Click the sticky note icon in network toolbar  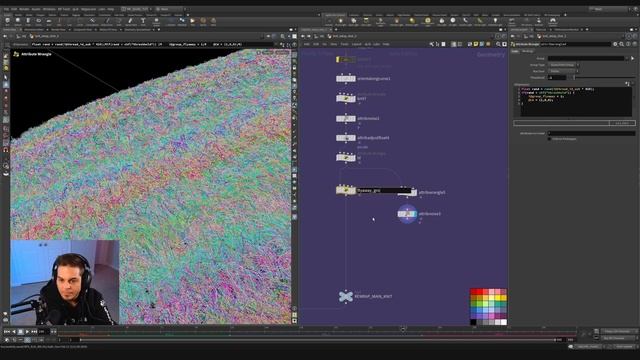click(x=476, y=44)
